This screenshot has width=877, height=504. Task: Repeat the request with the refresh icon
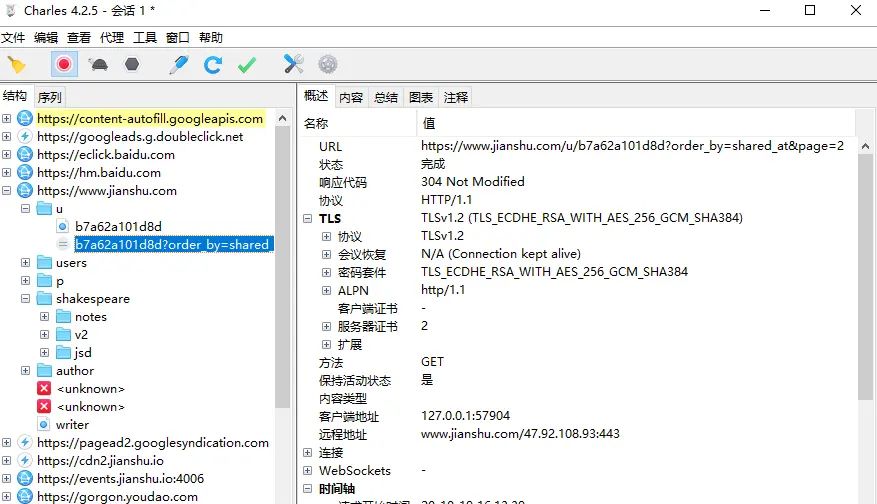[213, 65]
